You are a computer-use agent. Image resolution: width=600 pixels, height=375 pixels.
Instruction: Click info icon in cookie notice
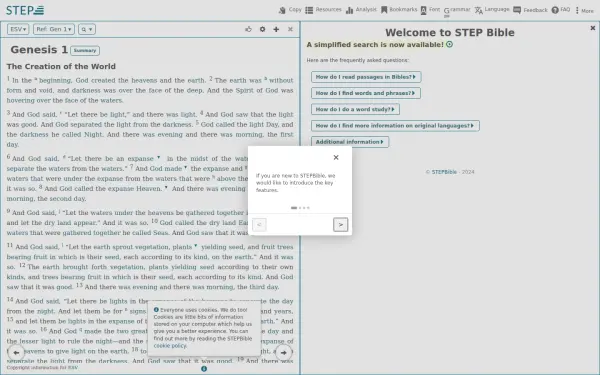point(156,310)
